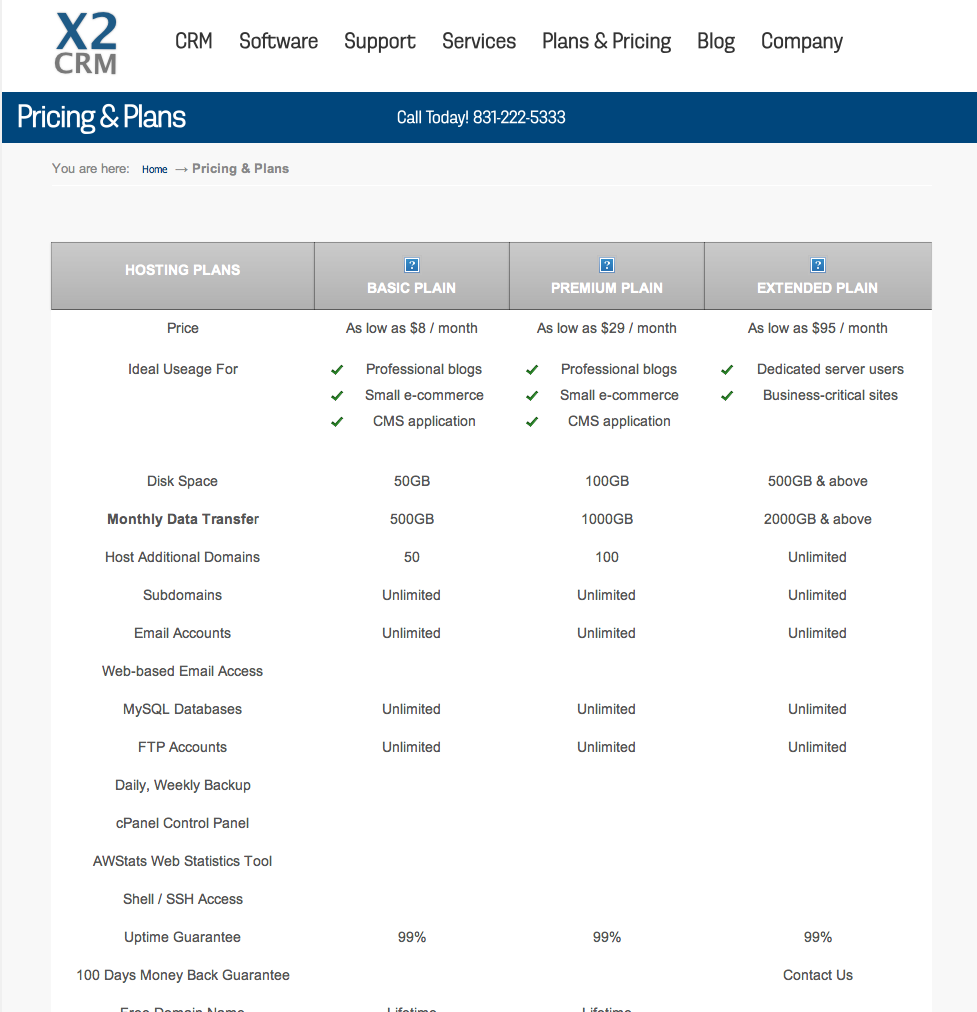Click the checkmark beside Dedicated server users
Image resolution: width=977 pixels, height=1012 pixels.
click(727, 368)
